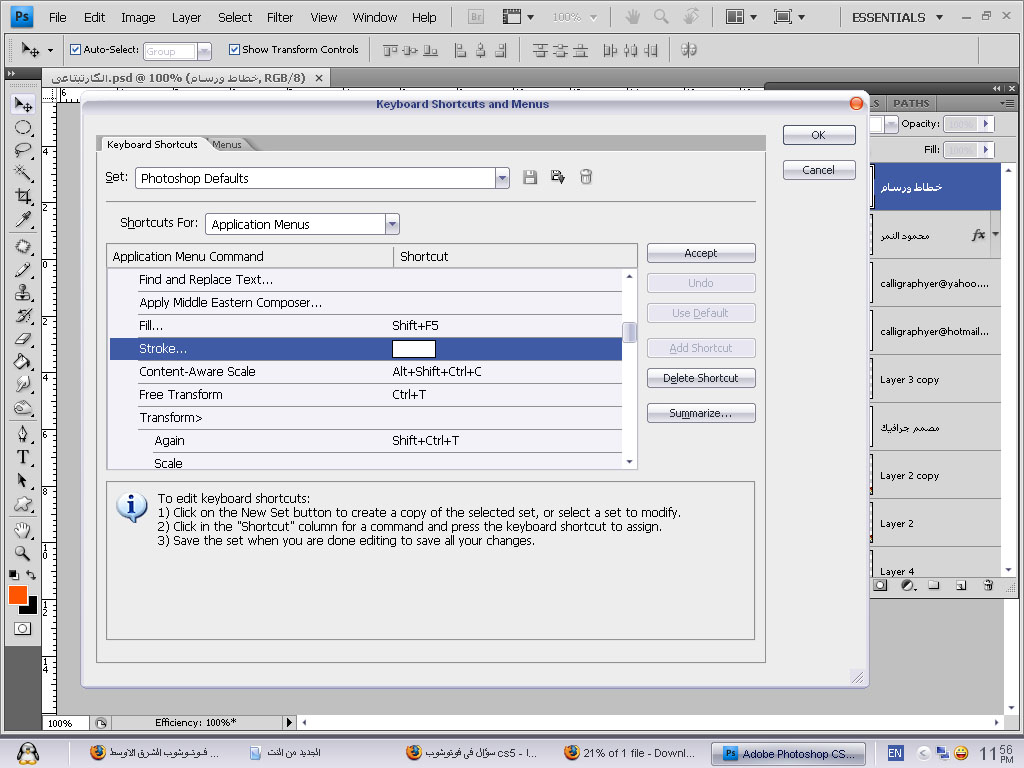1024x768 pixels.
Task: Create new set from current shortcuts
Action: (x=558, y=177)
